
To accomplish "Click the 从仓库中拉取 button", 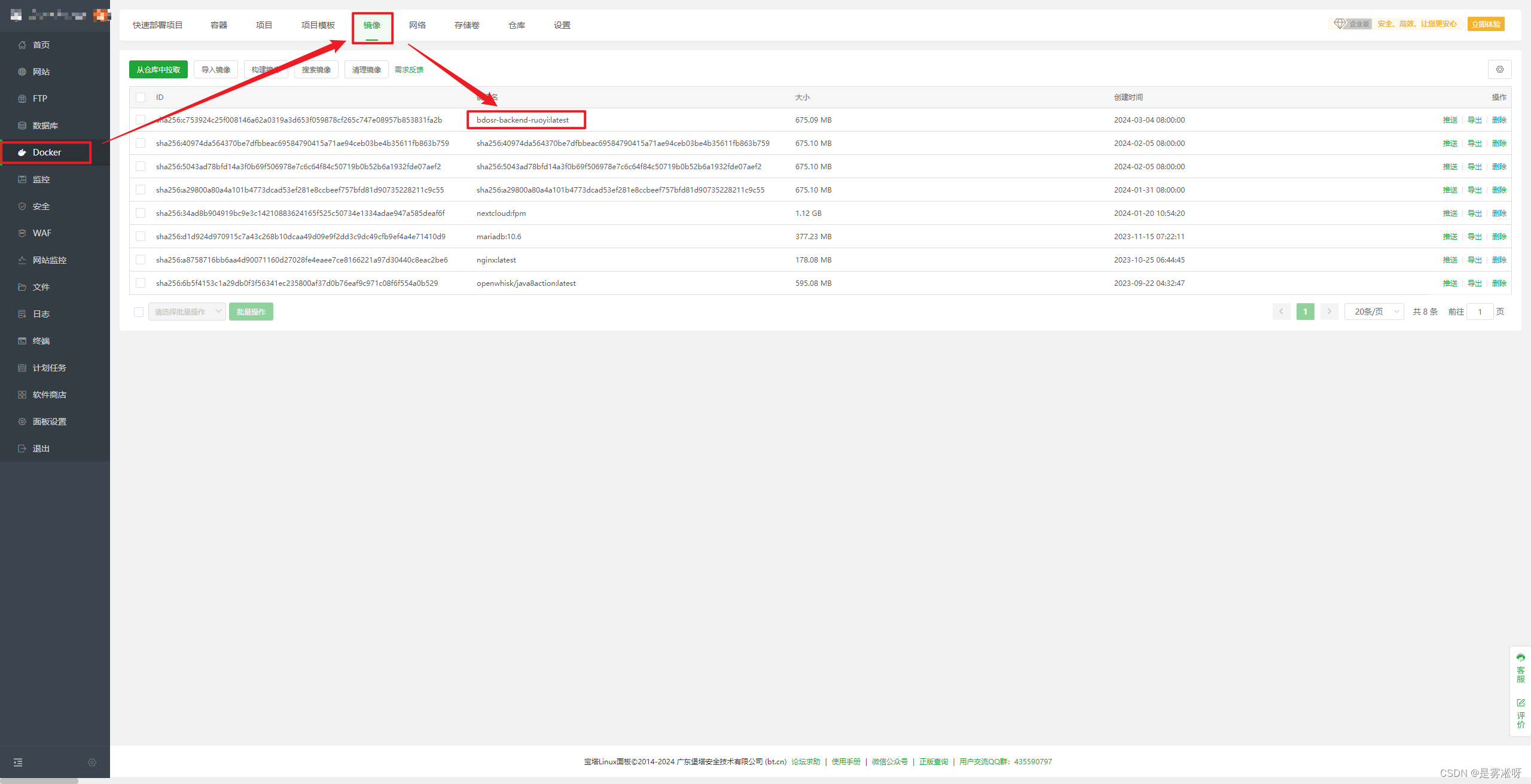I will tap(158, 69).
